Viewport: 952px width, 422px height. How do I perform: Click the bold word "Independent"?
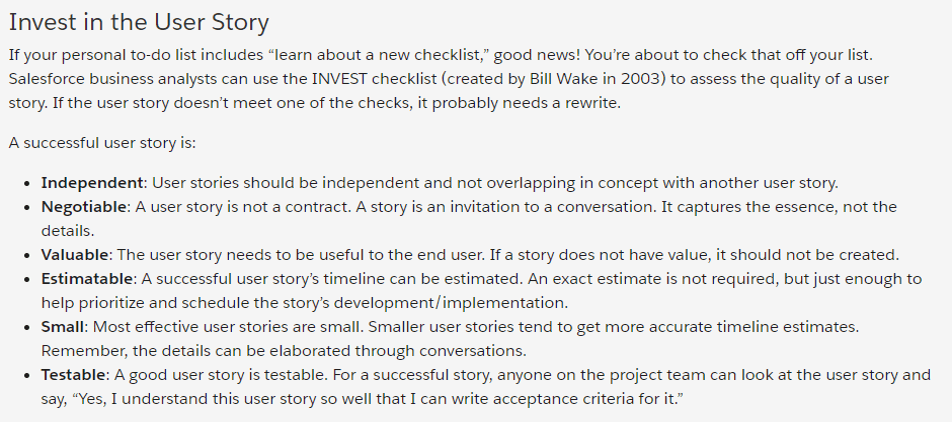pyautogui.click(x=92, y=183)
